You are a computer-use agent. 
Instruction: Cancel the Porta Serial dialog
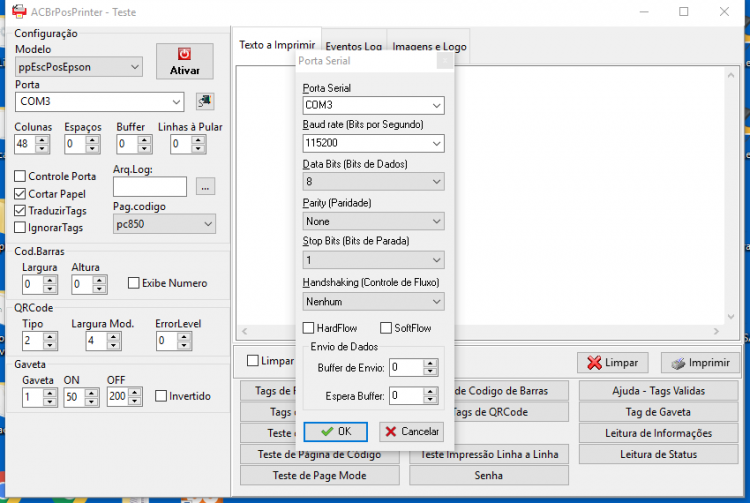tap(411, 431)
